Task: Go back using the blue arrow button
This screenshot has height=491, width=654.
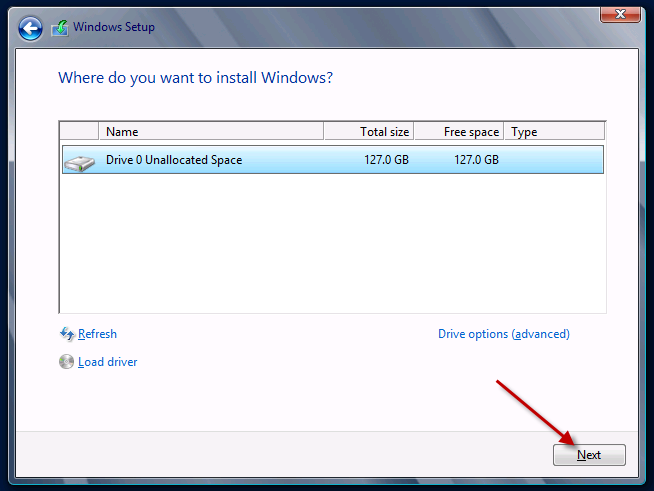Action: [x=30, y=28]
